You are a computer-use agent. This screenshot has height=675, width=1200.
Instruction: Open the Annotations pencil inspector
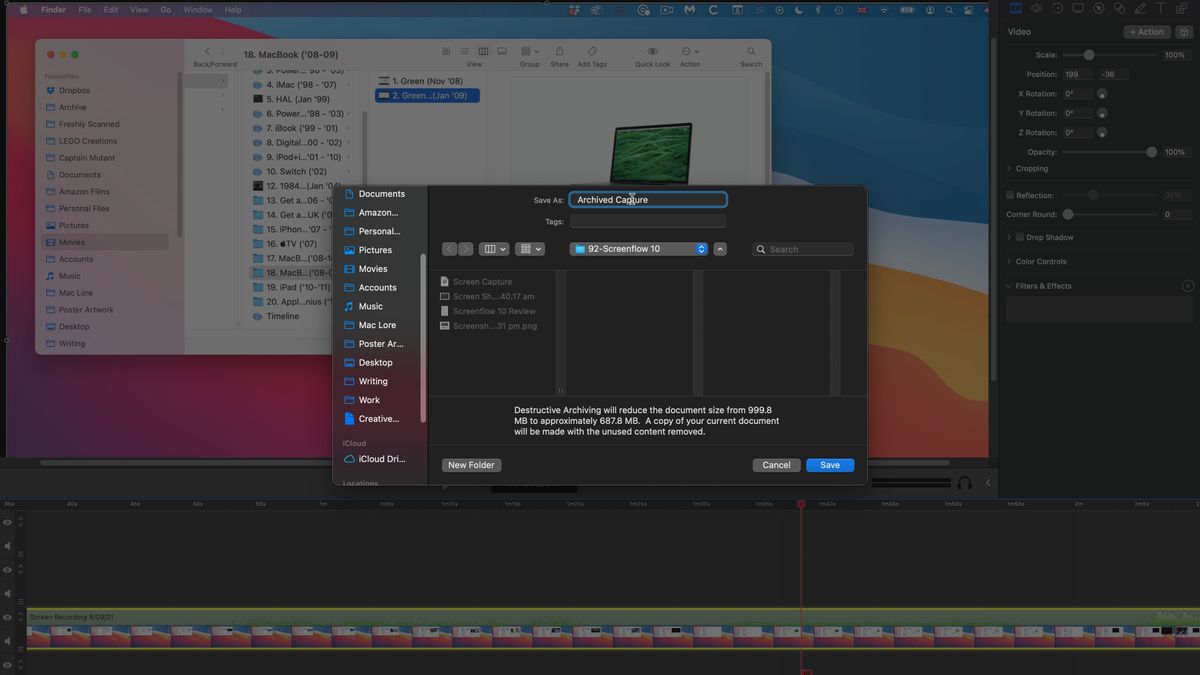(1140, 8)
